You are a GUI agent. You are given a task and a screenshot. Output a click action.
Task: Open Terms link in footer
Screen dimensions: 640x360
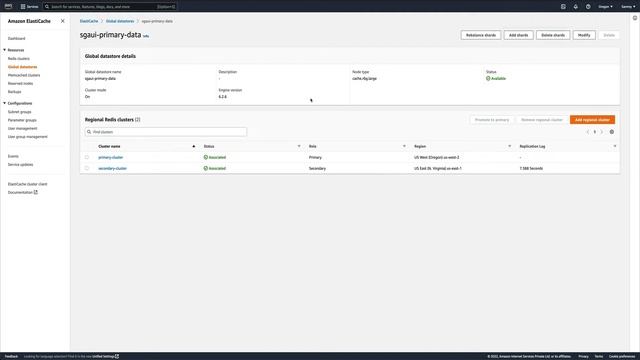tap(598, 356)
